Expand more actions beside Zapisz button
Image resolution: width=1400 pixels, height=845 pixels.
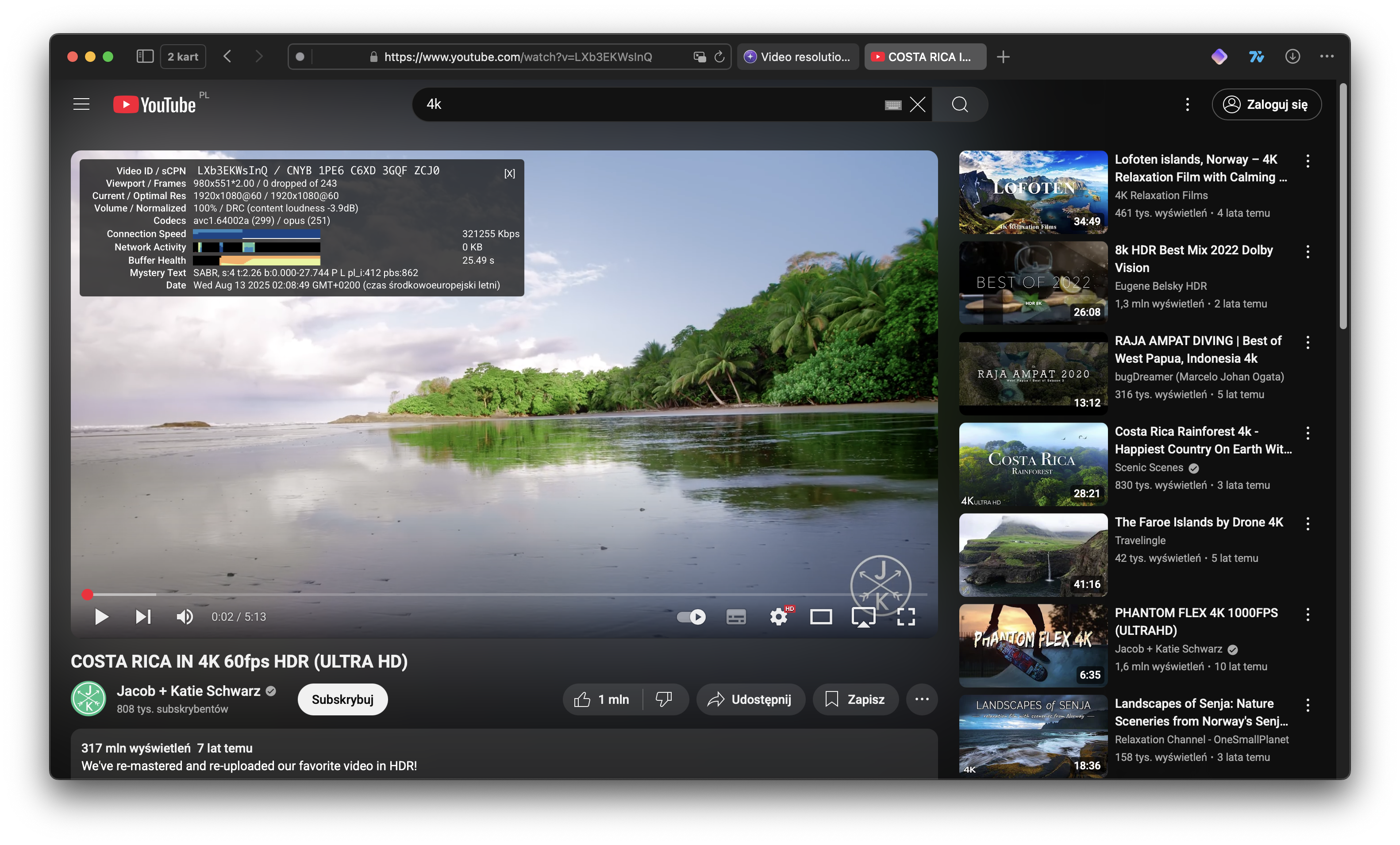(922, 699)
